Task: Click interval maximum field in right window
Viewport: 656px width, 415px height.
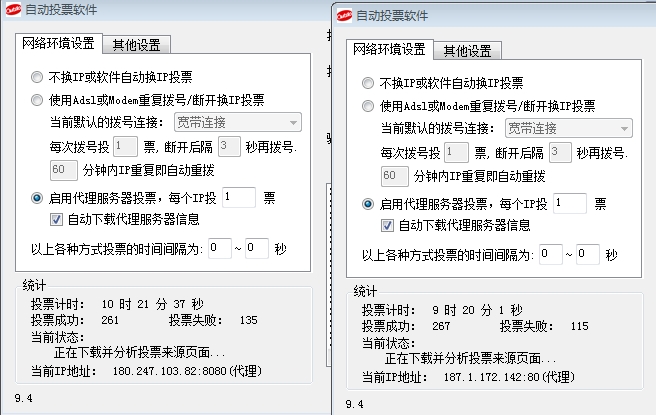Action: [587, 254]
